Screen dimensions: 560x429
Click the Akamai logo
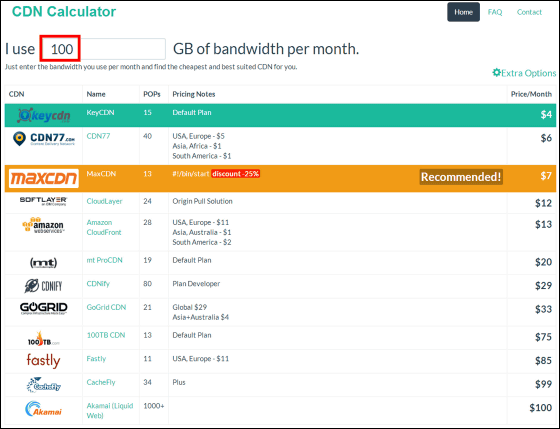coord(43,409)
